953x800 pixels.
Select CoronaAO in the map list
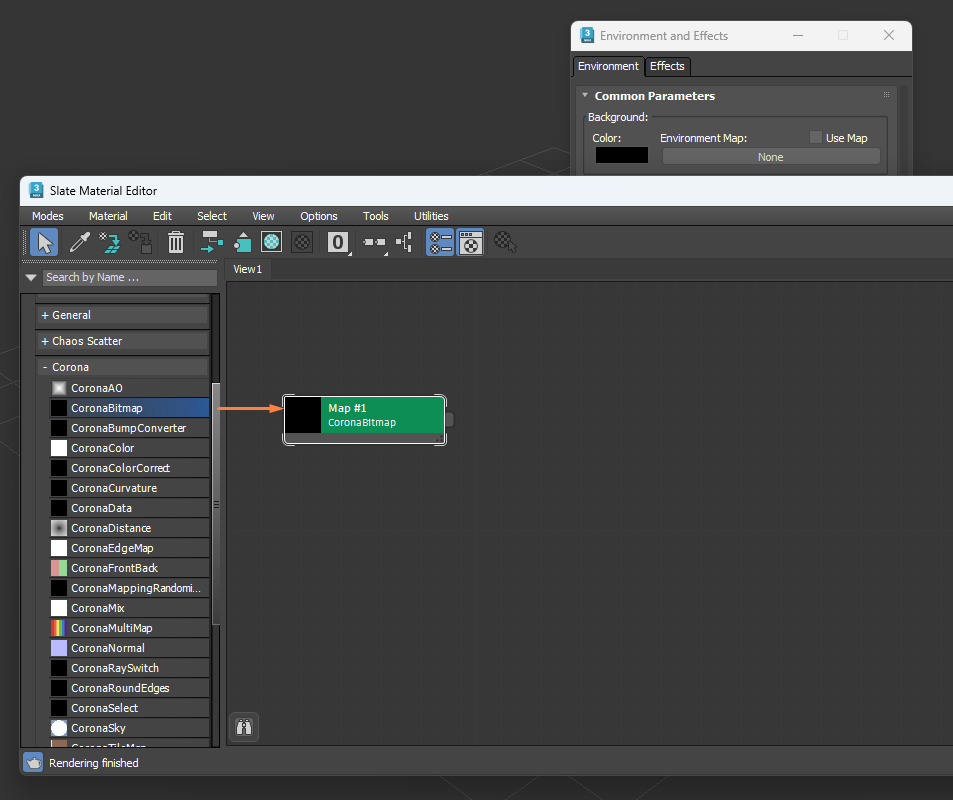[x=129, y=388]
